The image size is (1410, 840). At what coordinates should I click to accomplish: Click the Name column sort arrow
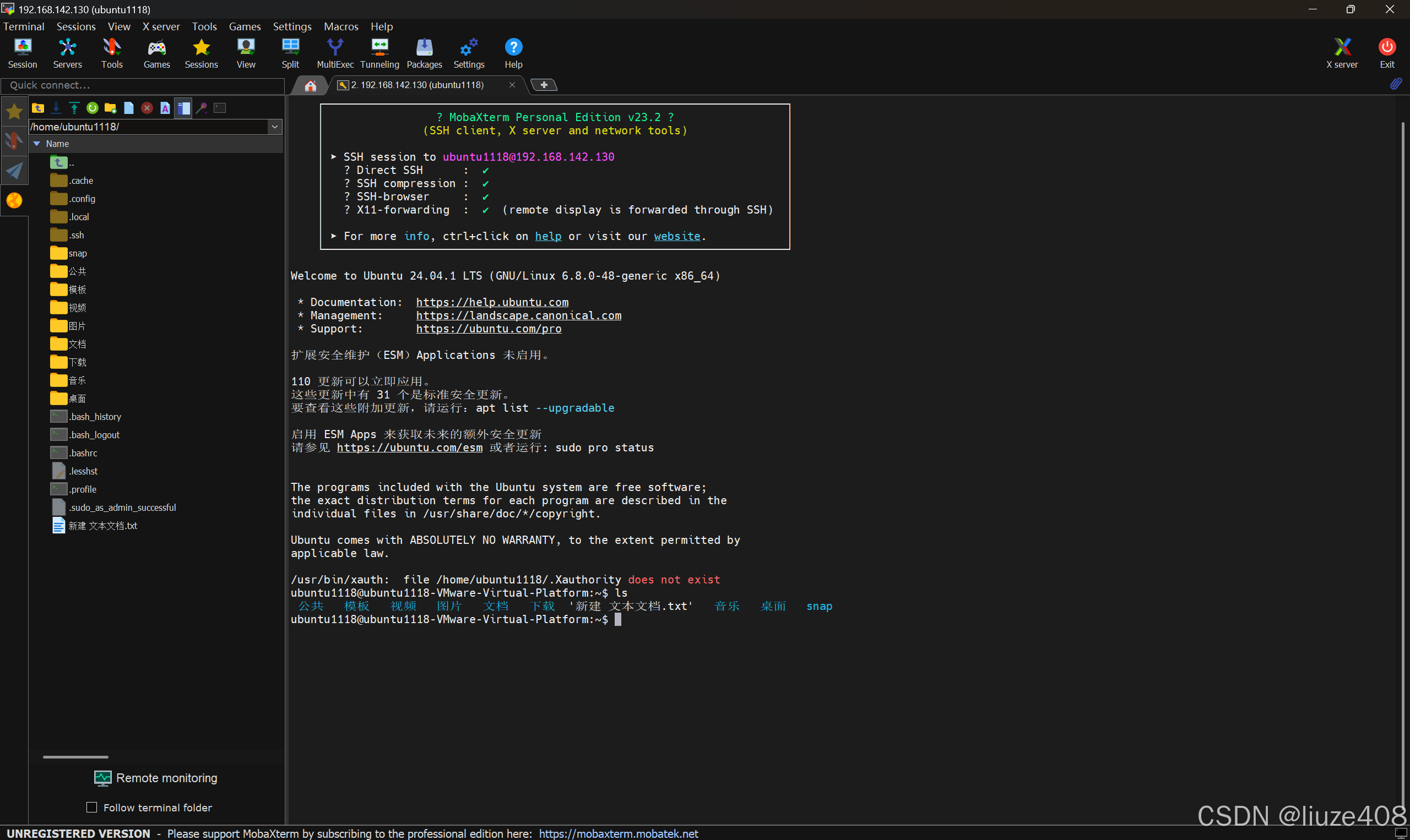(x=37, y=144)
